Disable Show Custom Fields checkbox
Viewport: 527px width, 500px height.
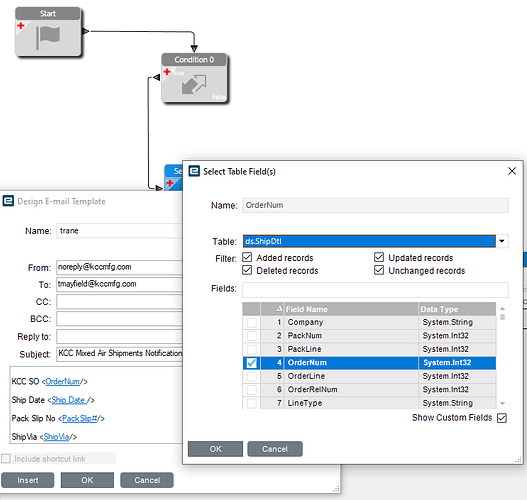coord(502,418)
